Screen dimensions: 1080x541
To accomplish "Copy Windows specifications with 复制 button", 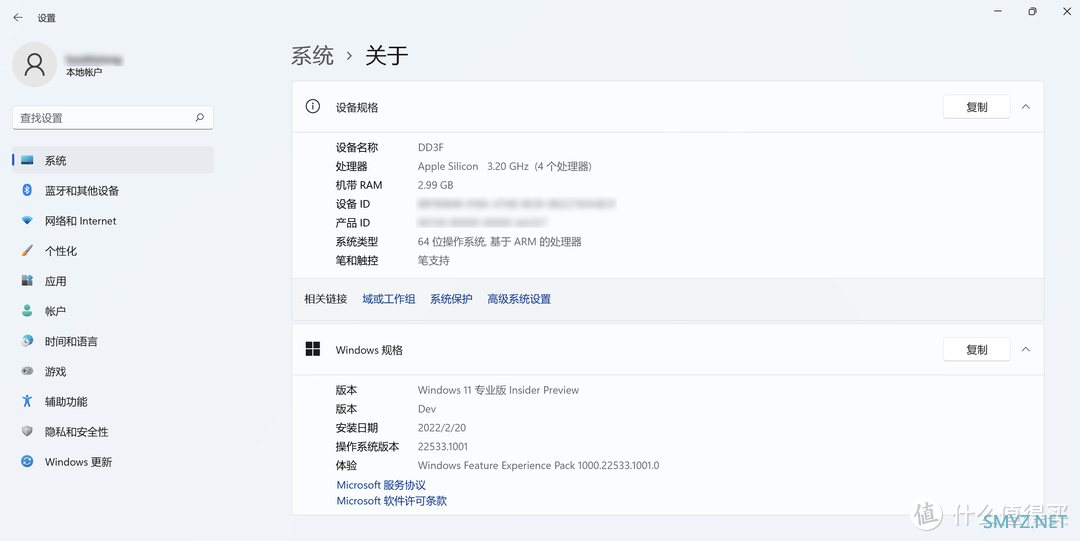I will [x=977, y=349].
